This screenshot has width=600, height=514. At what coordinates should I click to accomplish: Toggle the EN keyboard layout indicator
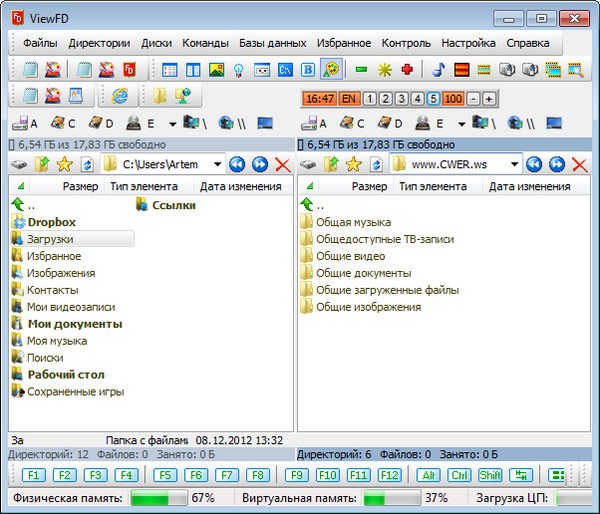[350, 98]
